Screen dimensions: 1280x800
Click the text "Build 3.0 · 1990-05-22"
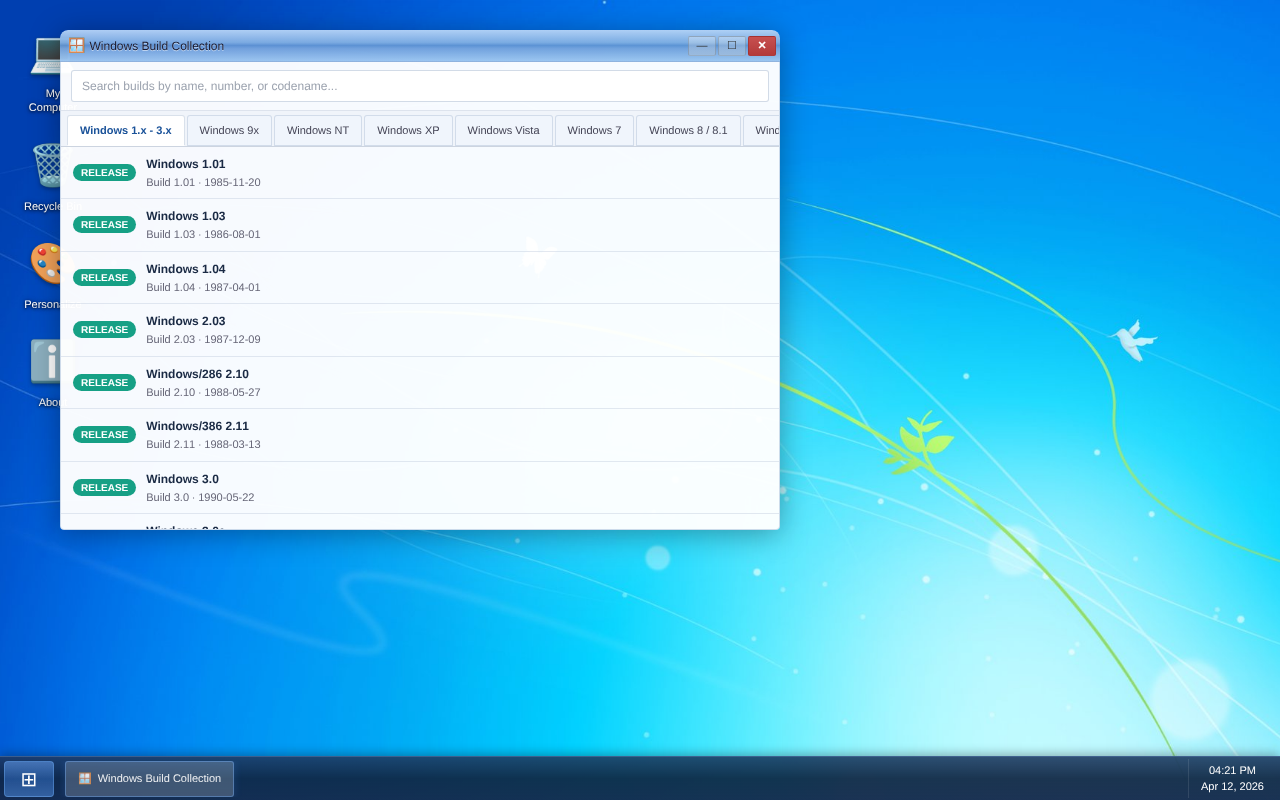tap(200, 497)
